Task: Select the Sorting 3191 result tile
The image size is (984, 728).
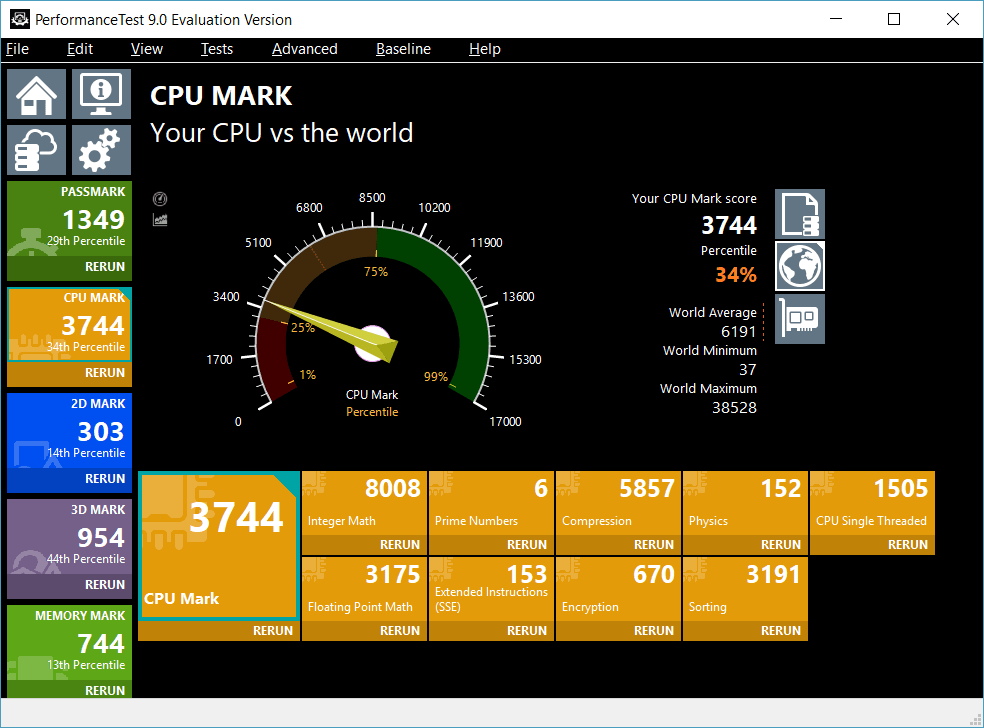Action: (x=745, y=589)
